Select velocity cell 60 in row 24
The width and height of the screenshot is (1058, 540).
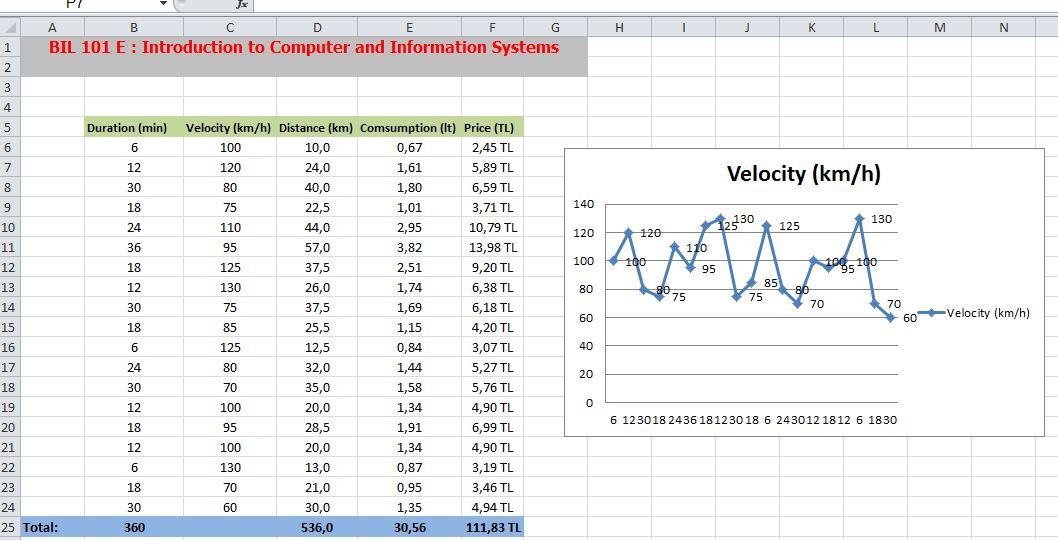point(230,508)
